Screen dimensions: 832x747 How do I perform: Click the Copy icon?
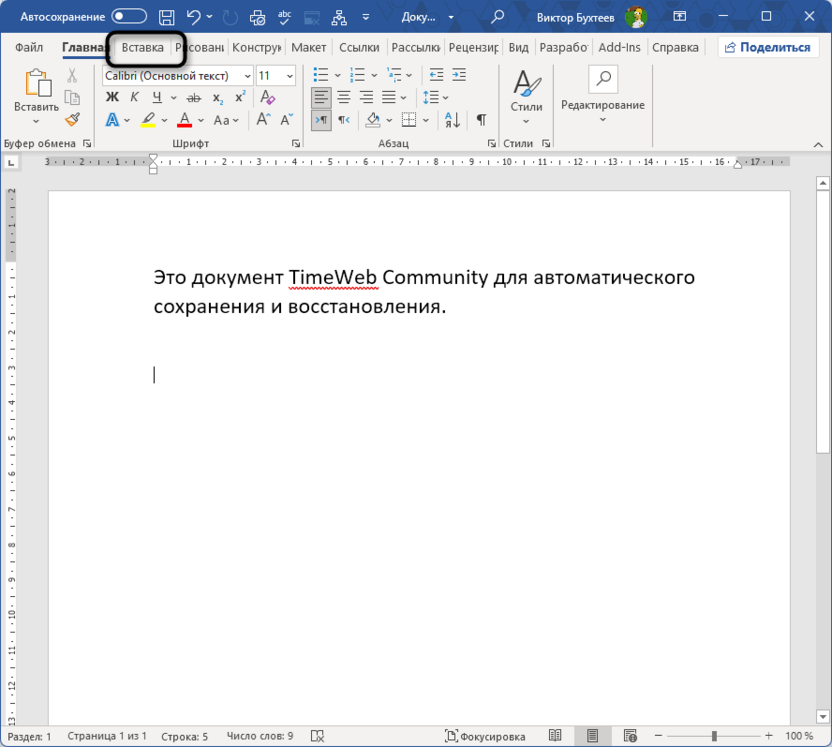[x=72, y=98]
